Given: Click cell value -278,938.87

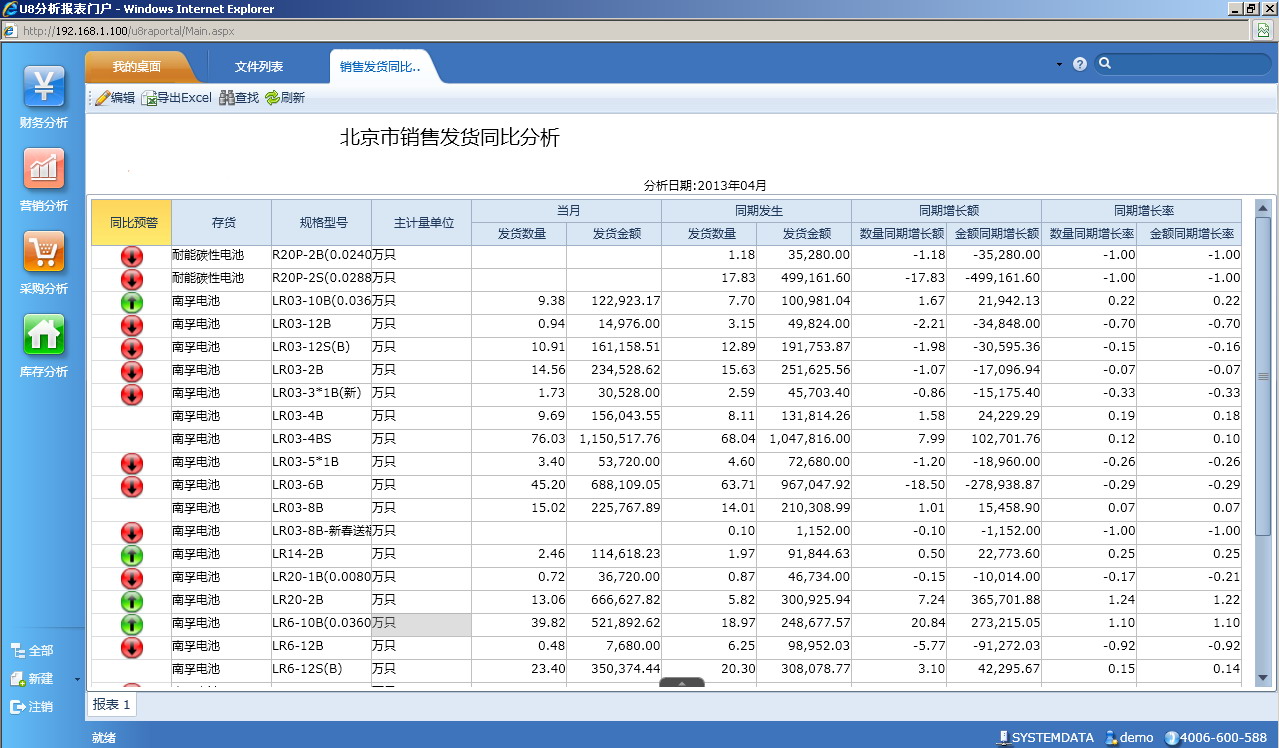Looking at the screenshot, I should (x=996, y=485).
